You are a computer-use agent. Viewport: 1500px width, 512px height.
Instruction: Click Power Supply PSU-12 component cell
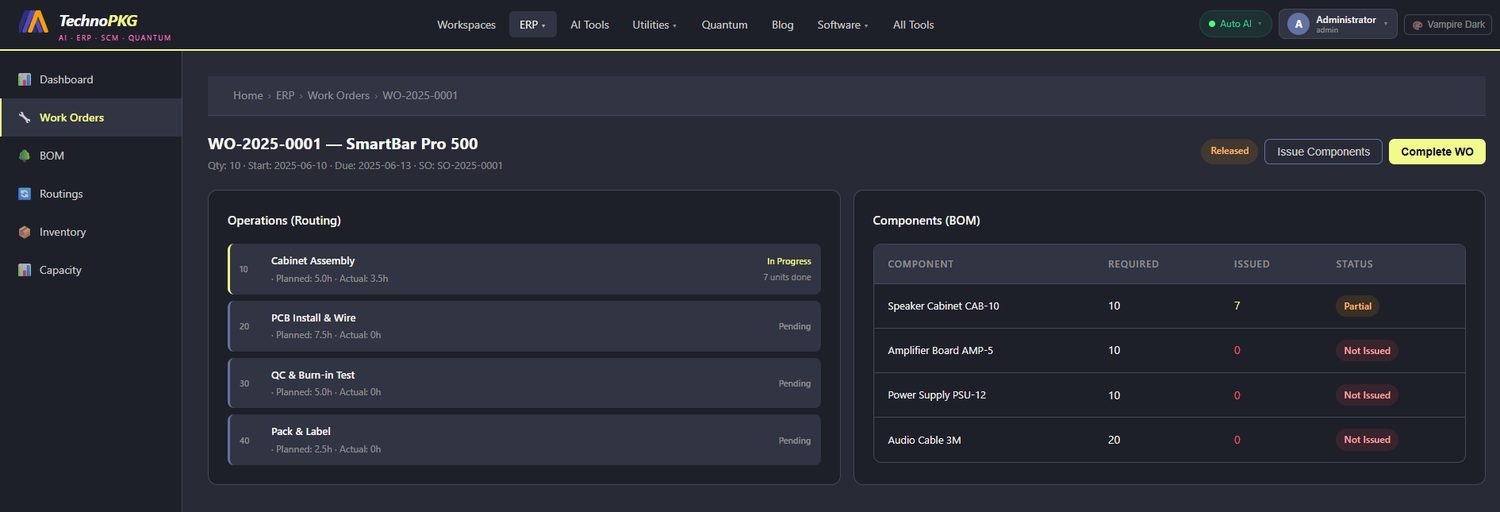pos(937,395)
